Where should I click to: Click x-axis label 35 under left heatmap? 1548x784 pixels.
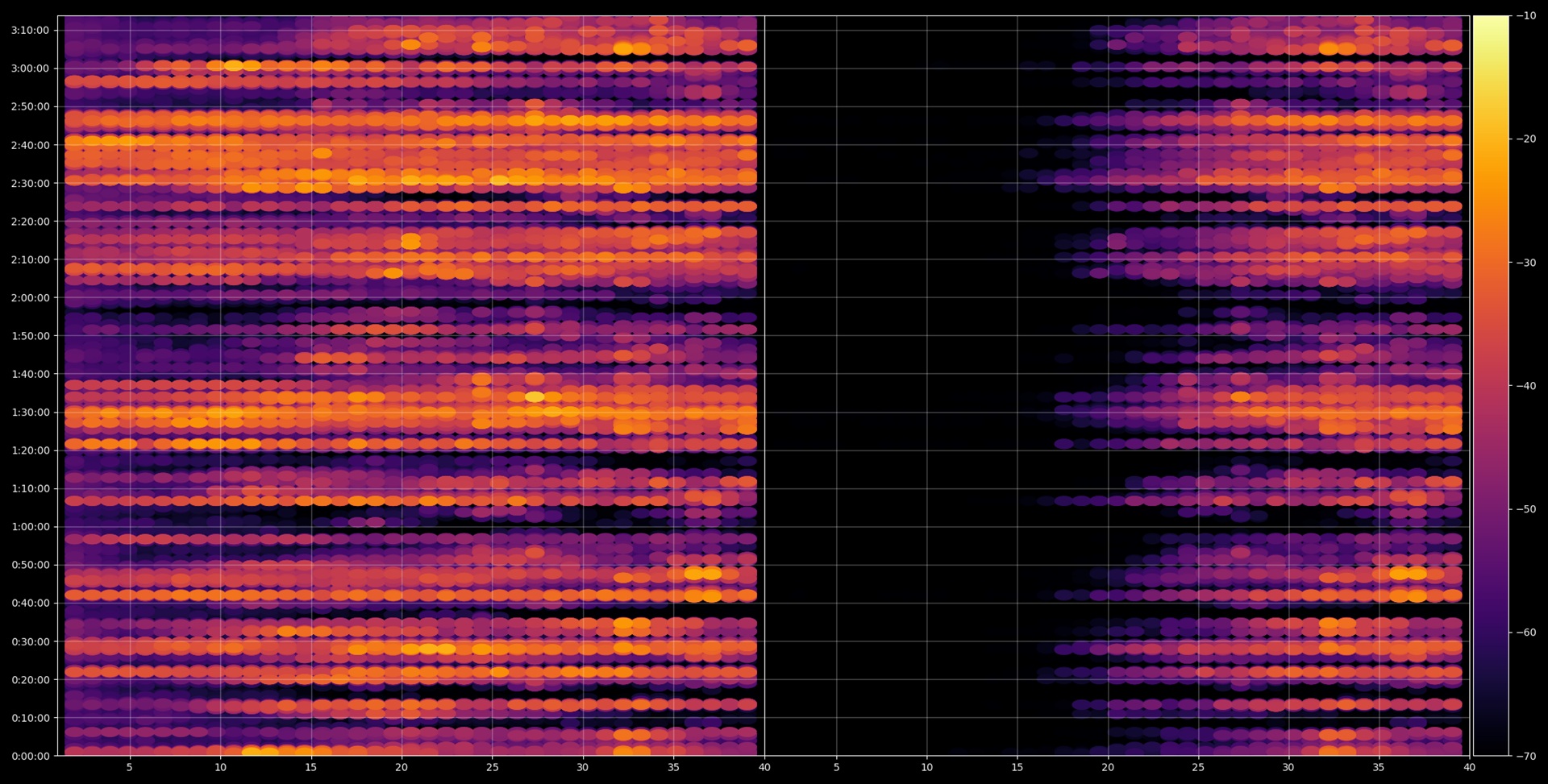pos(673,767)
